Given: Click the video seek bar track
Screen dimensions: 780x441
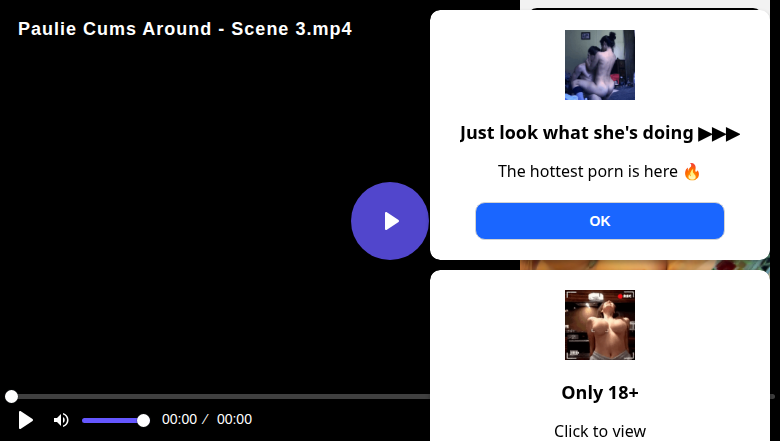Looking at the screenshot, I should tap(220, 397).
